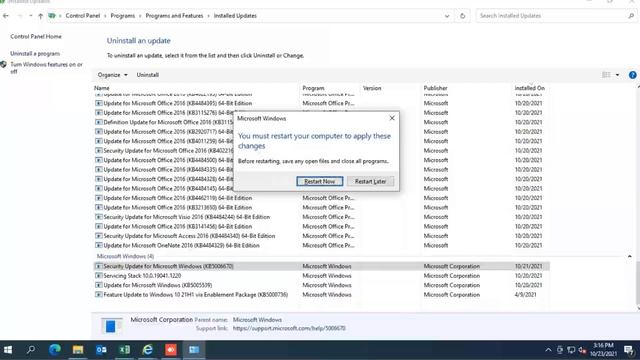Open the Windows Start menu

8,350
